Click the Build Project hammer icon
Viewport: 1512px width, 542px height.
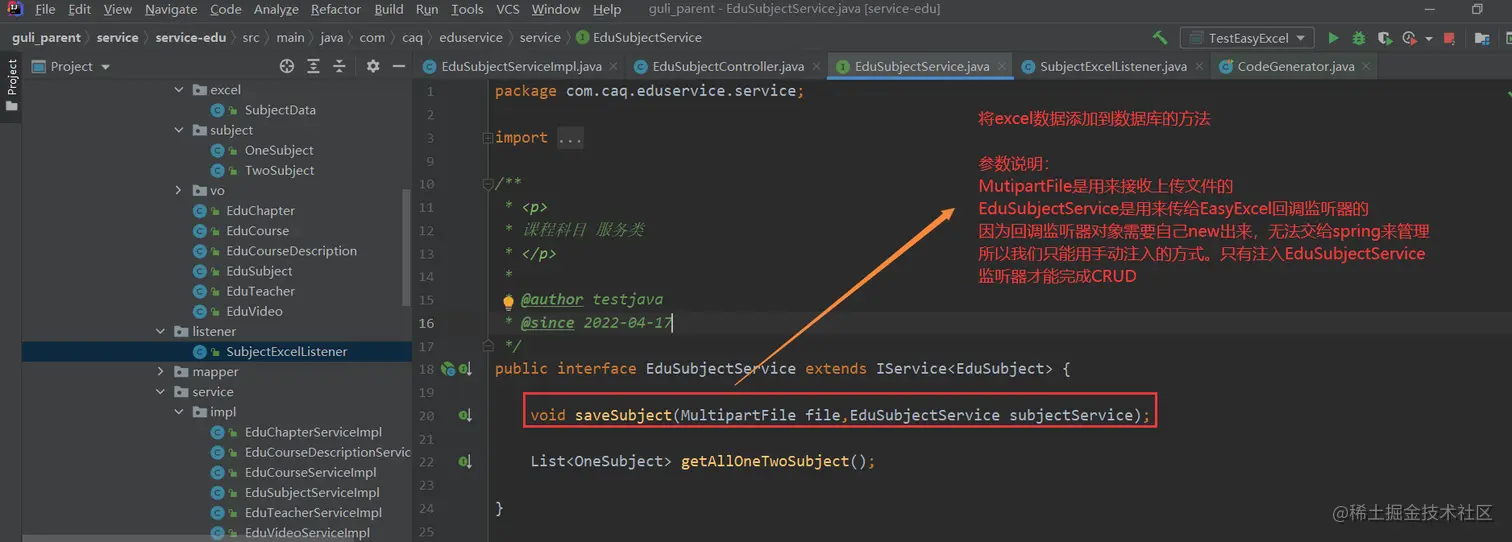[1160, 38]
